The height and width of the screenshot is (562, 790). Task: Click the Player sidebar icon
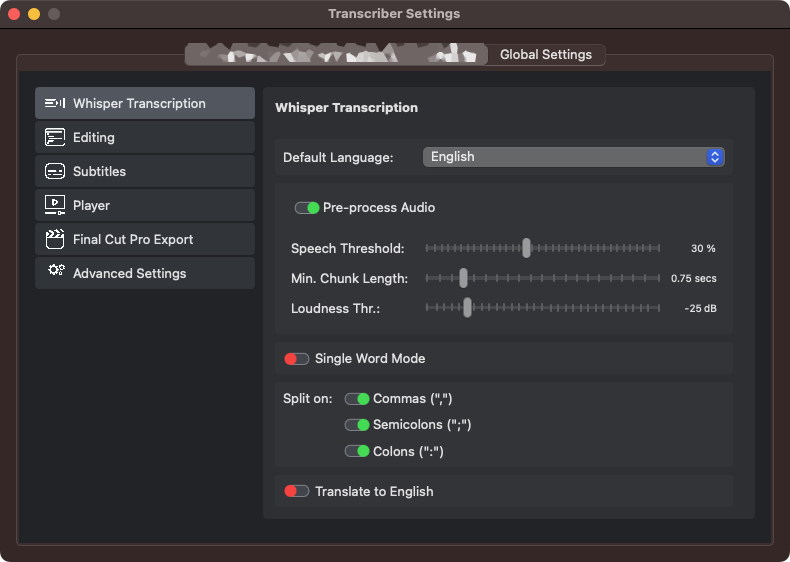coord(54,205)
